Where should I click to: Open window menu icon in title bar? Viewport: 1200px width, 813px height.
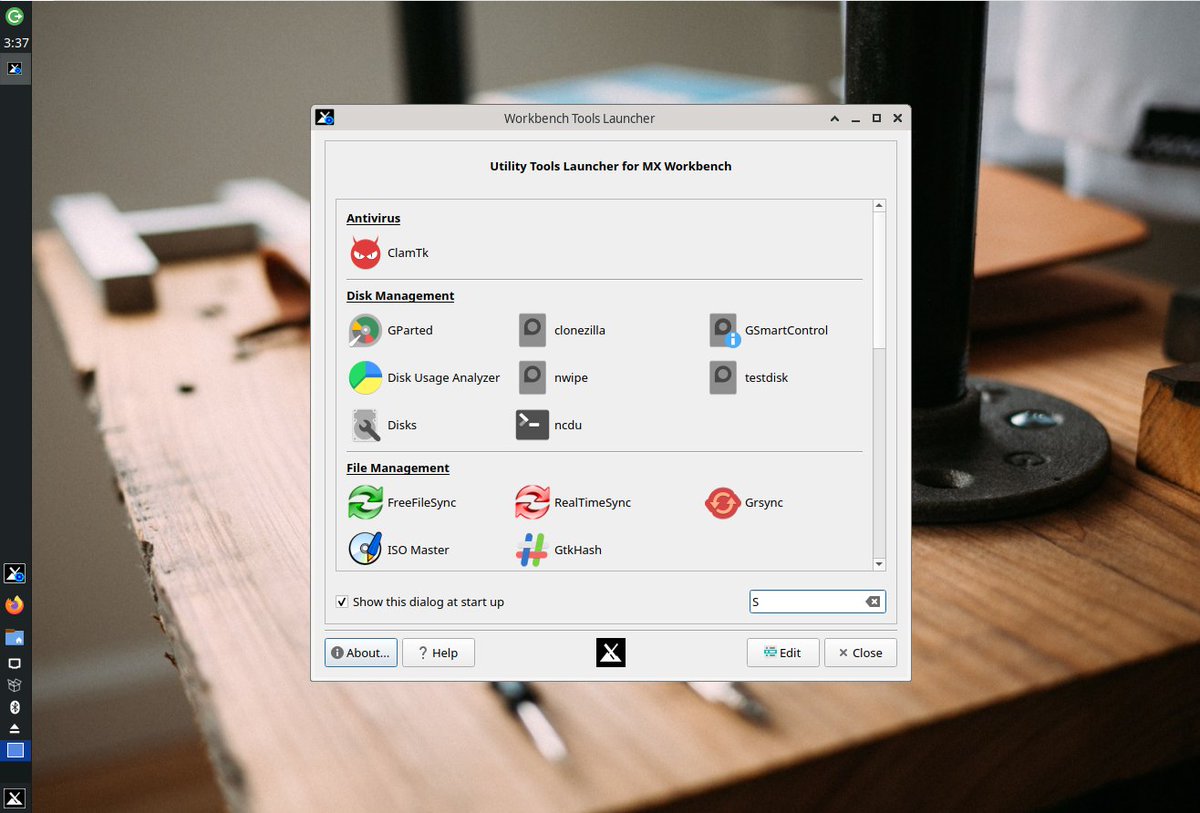point(325,118)
